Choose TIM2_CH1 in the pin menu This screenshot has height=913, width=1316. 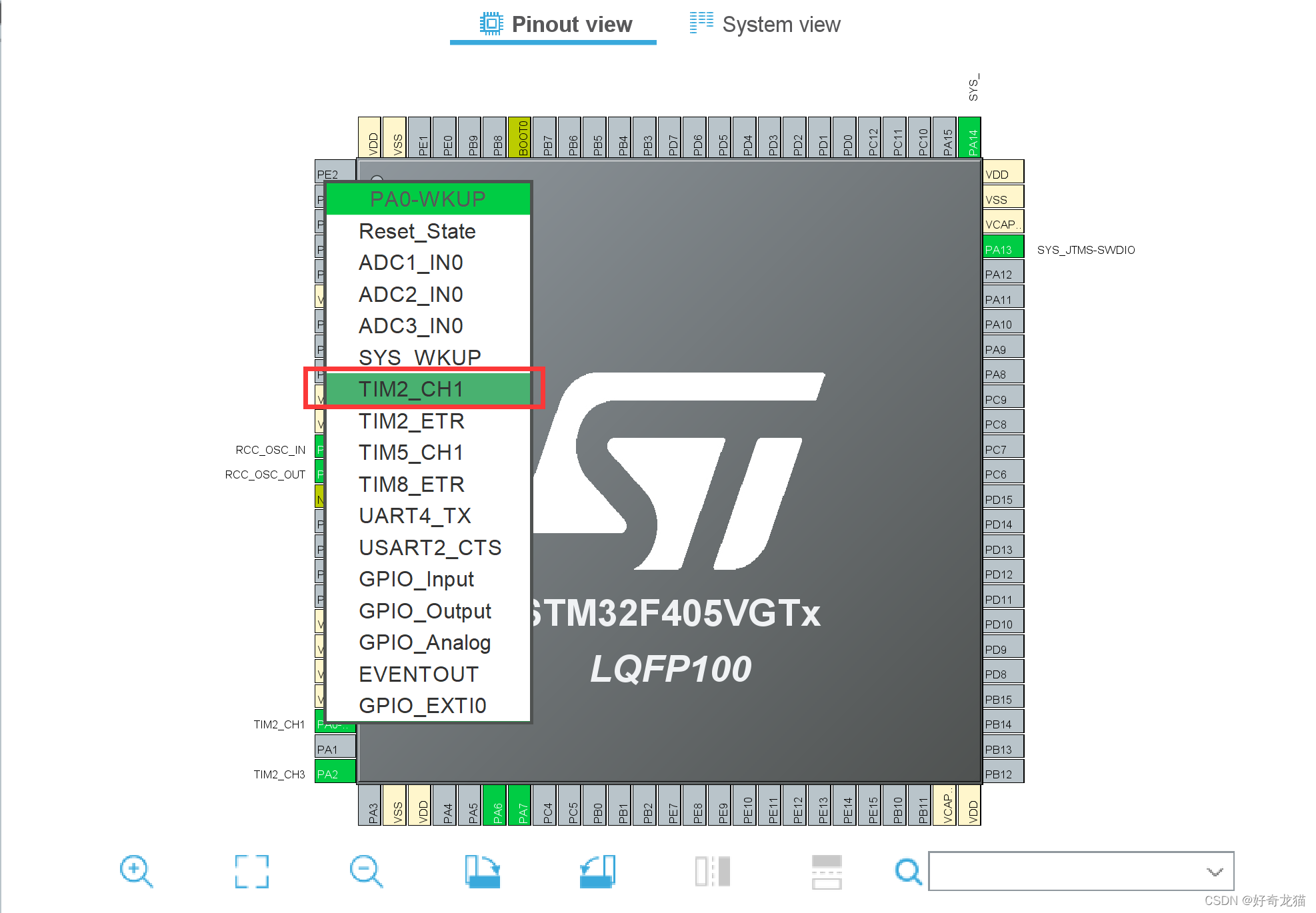[x=411, y=389]
